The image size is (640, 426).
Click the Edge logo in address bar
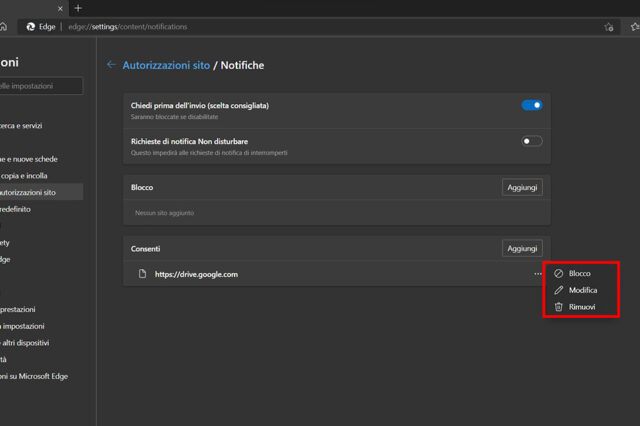point(32,26)
